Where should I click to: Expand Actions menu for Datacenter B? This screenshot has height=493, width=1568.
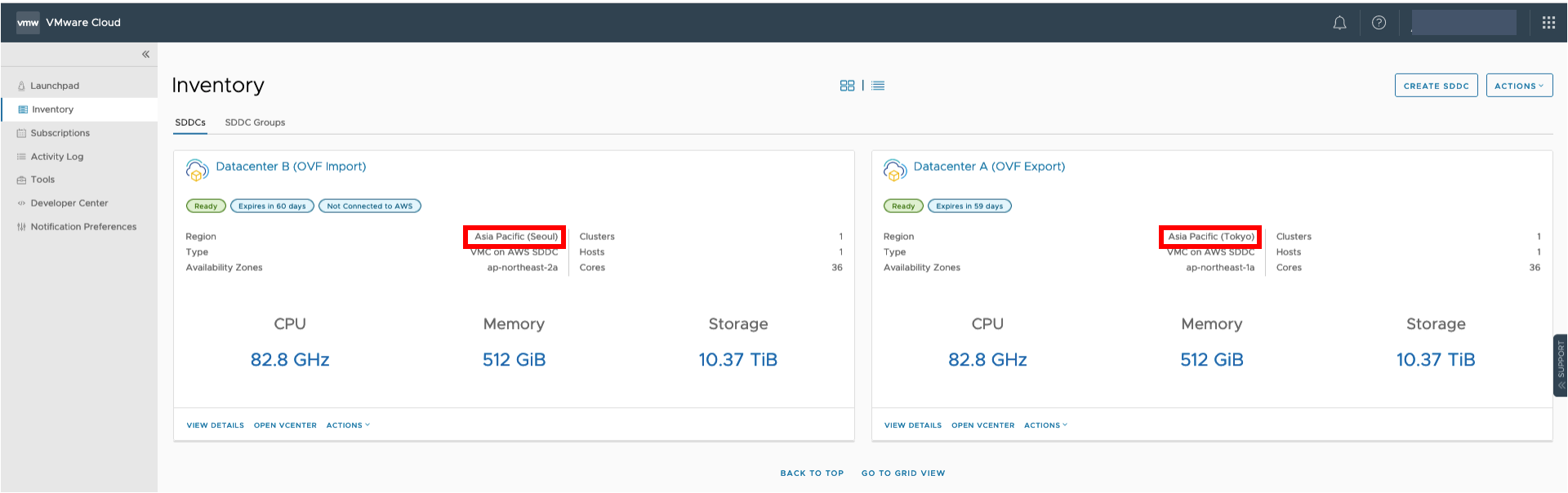(348, 425)
